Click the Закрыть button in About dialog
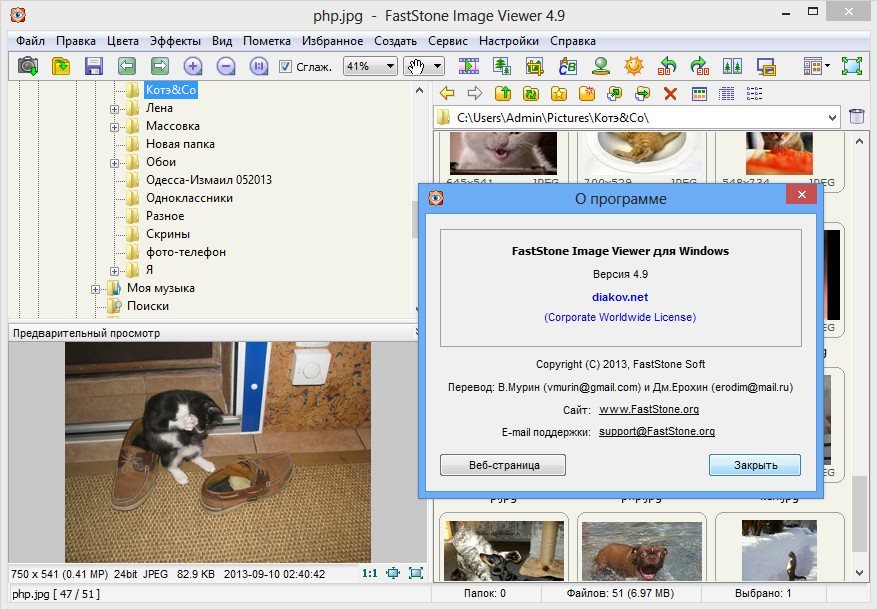The width and height of the screenshot is (878, 610). coord(755,465)
